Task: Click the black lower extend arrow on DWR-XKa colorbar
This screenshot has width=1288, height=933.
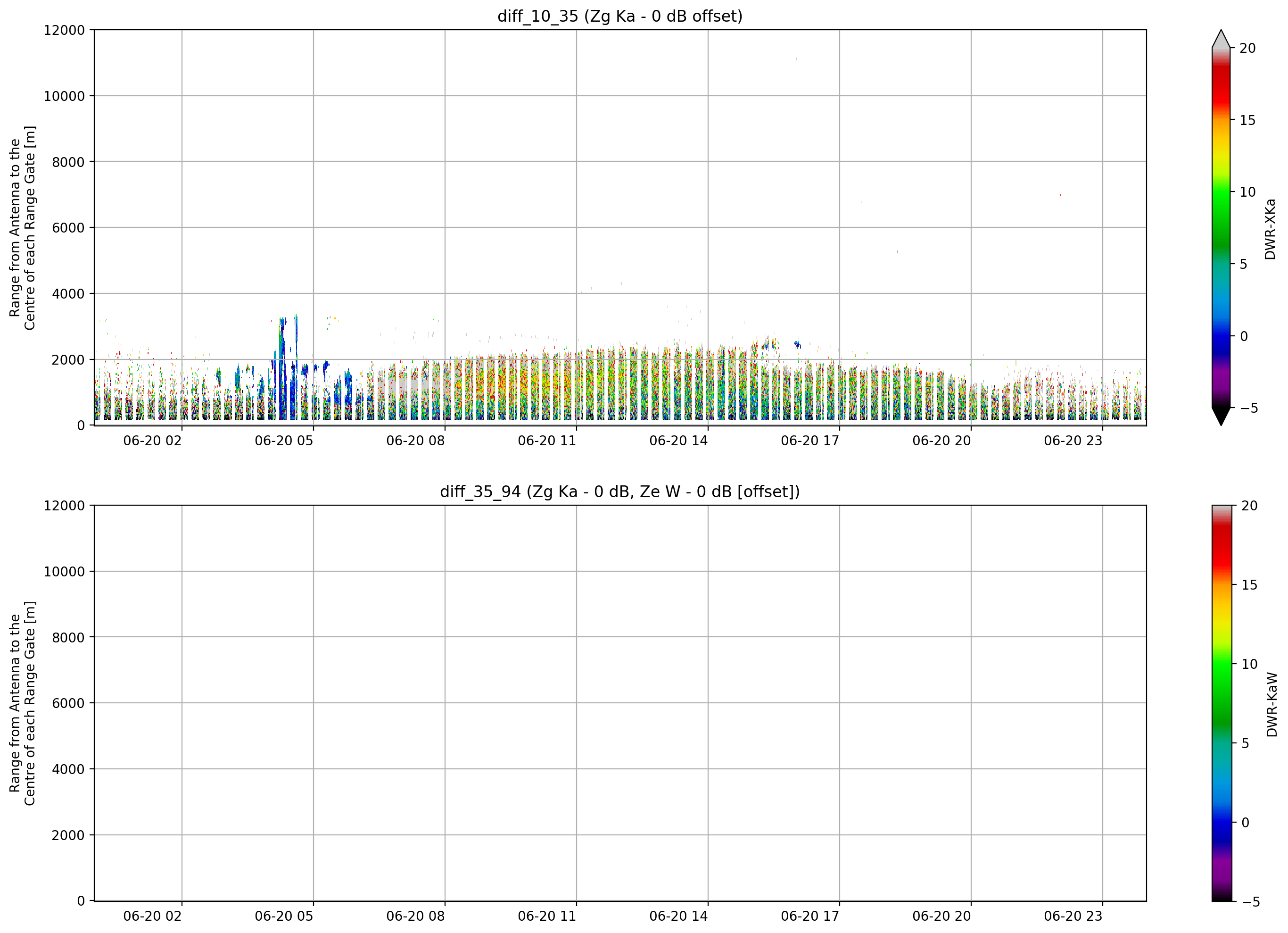Action: point(1221,416)
